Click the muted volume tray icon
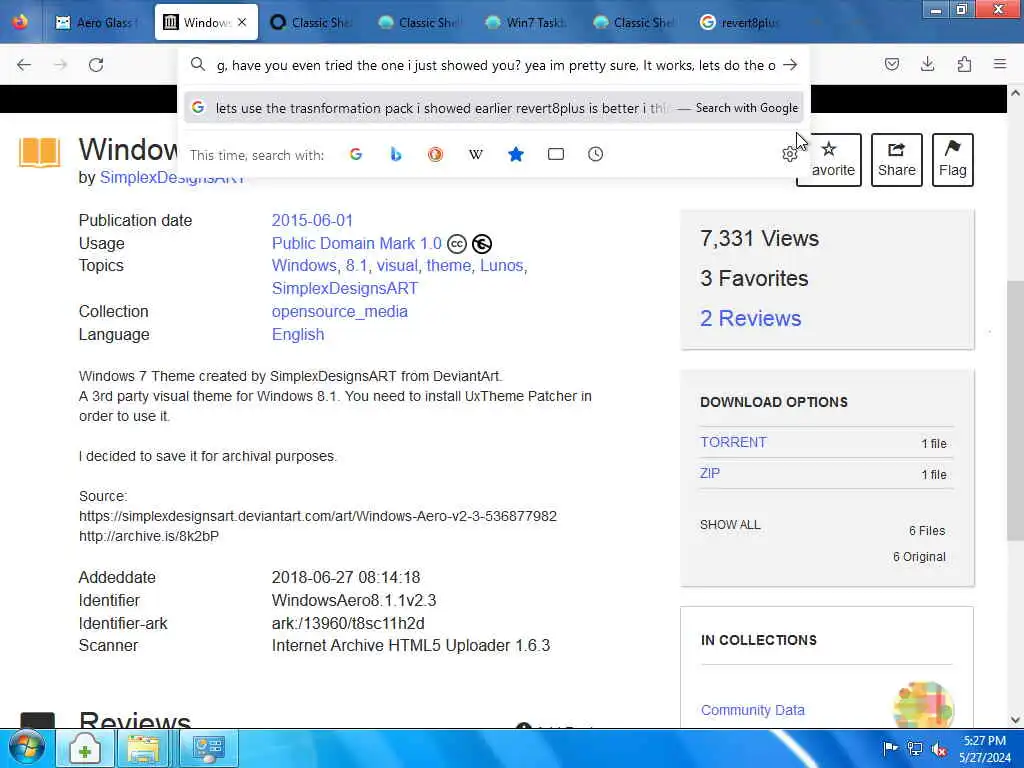This screenshot has width=1024, height=768. [x=939, y=748]
